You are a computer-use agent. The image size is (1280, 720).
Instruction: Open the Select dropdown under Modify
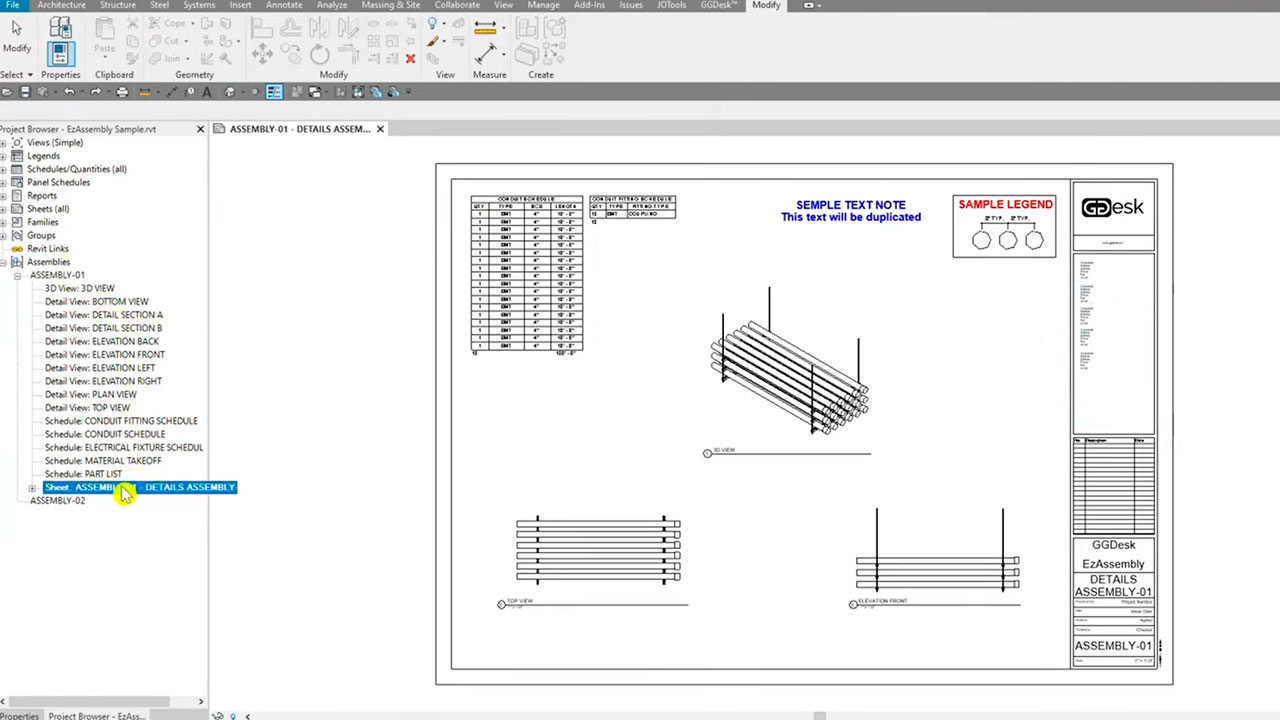pos(17,75)
